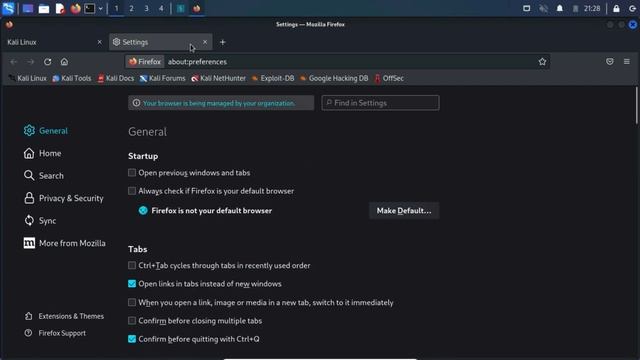Toggle the muted volume icon
This screenshot has width=640, height=360.
click(x=543, y=8)
